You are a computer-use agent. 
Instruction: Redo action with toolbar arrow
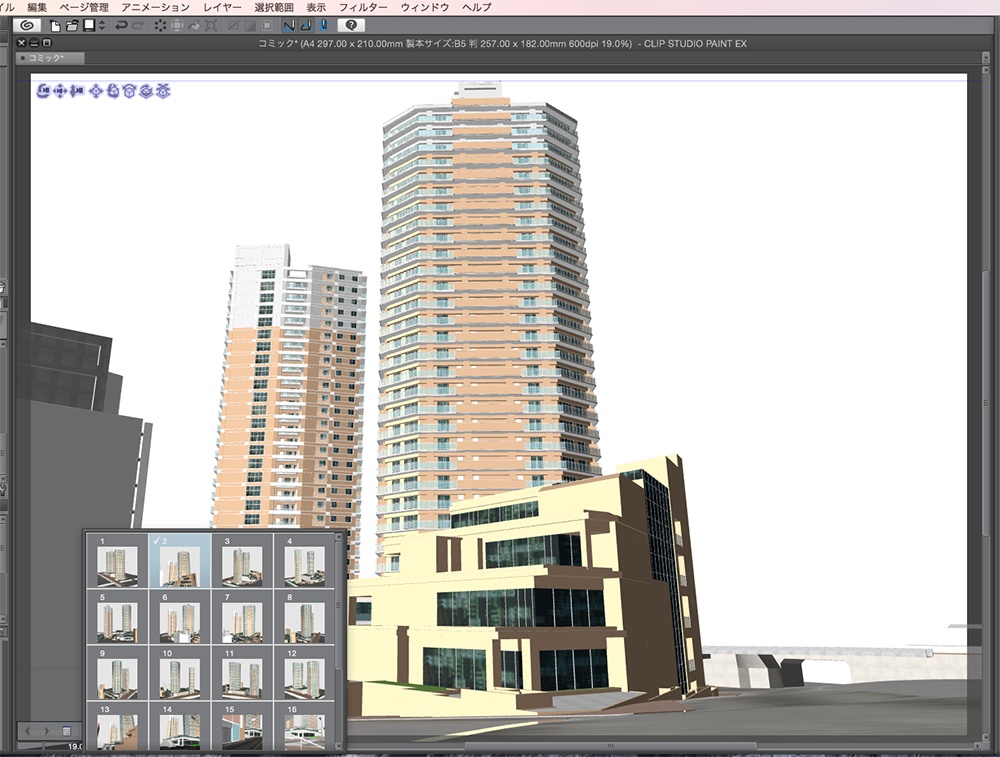pyautogui.click(x=138, y=26)
